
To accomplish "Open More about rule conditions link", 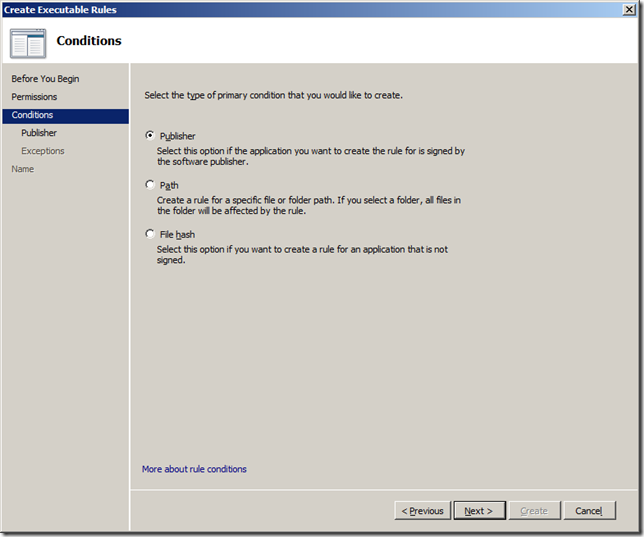I will click(x=194, y=469).
